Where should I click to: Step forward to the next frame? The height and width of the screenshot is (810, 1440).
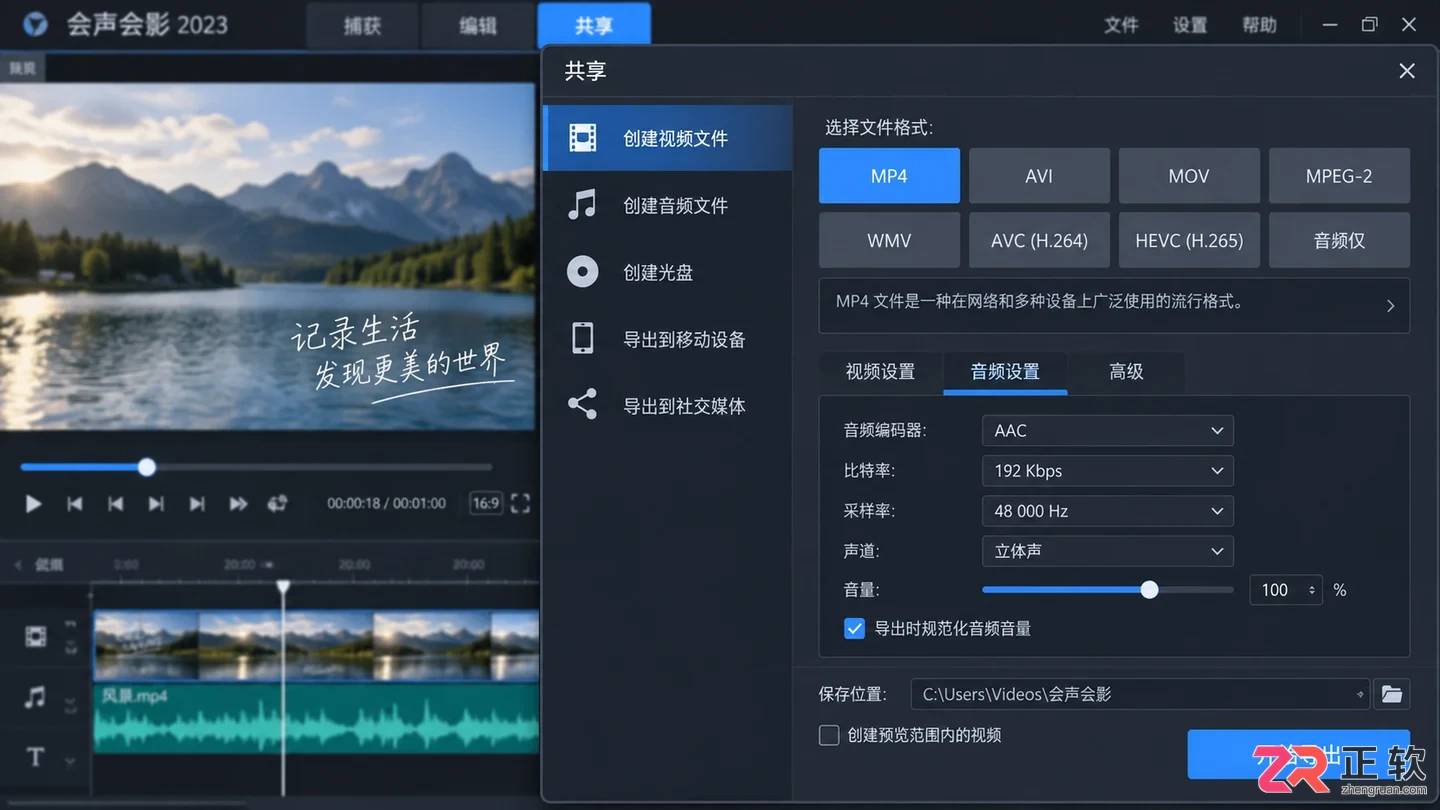coord(156,504)
